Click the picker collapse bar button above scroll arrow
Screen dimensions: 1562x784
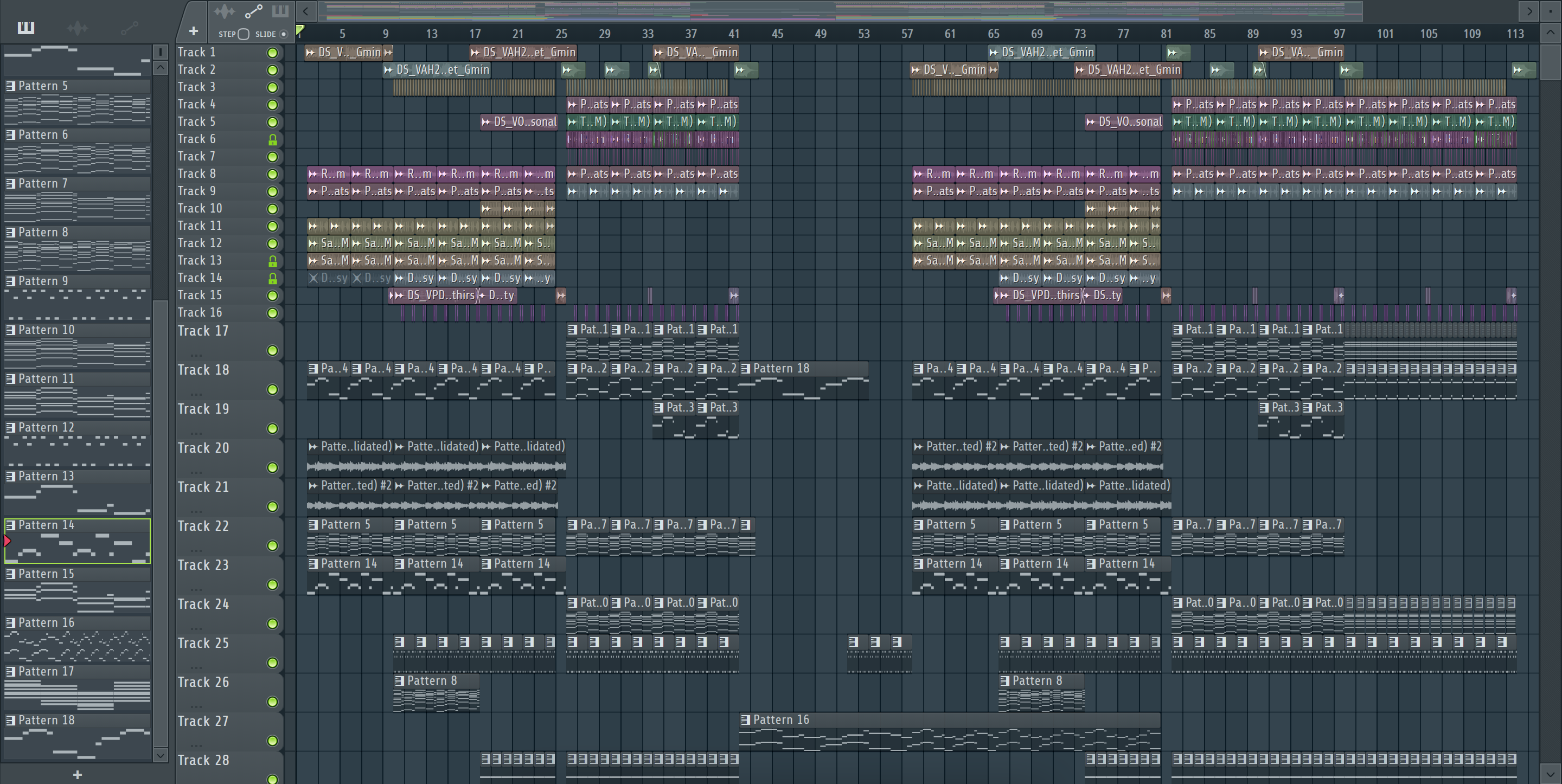pos(160,52)
